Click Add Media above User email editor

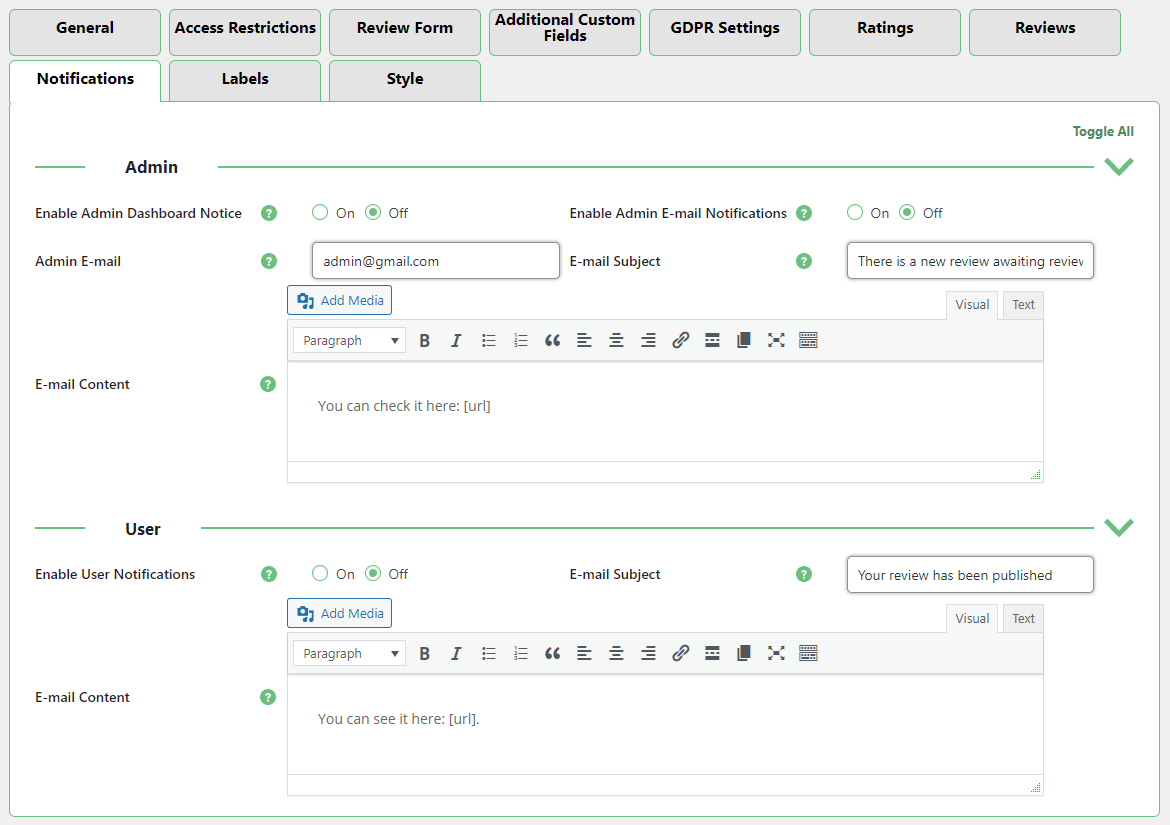click(340, 613)
